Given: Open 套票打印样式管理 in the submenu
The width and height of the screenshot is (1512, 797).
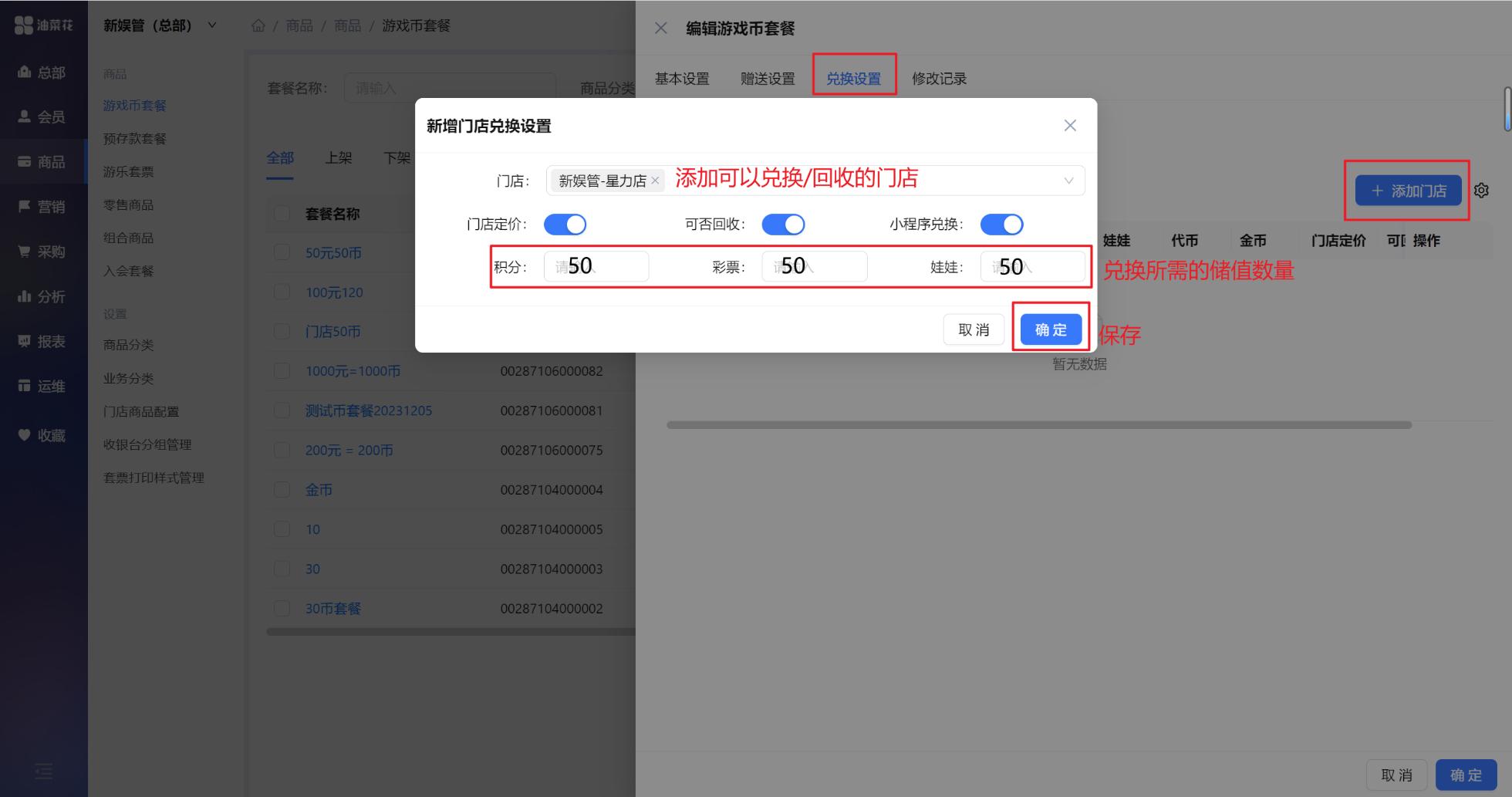Looking at the screenshot, I should coord(154,478).
